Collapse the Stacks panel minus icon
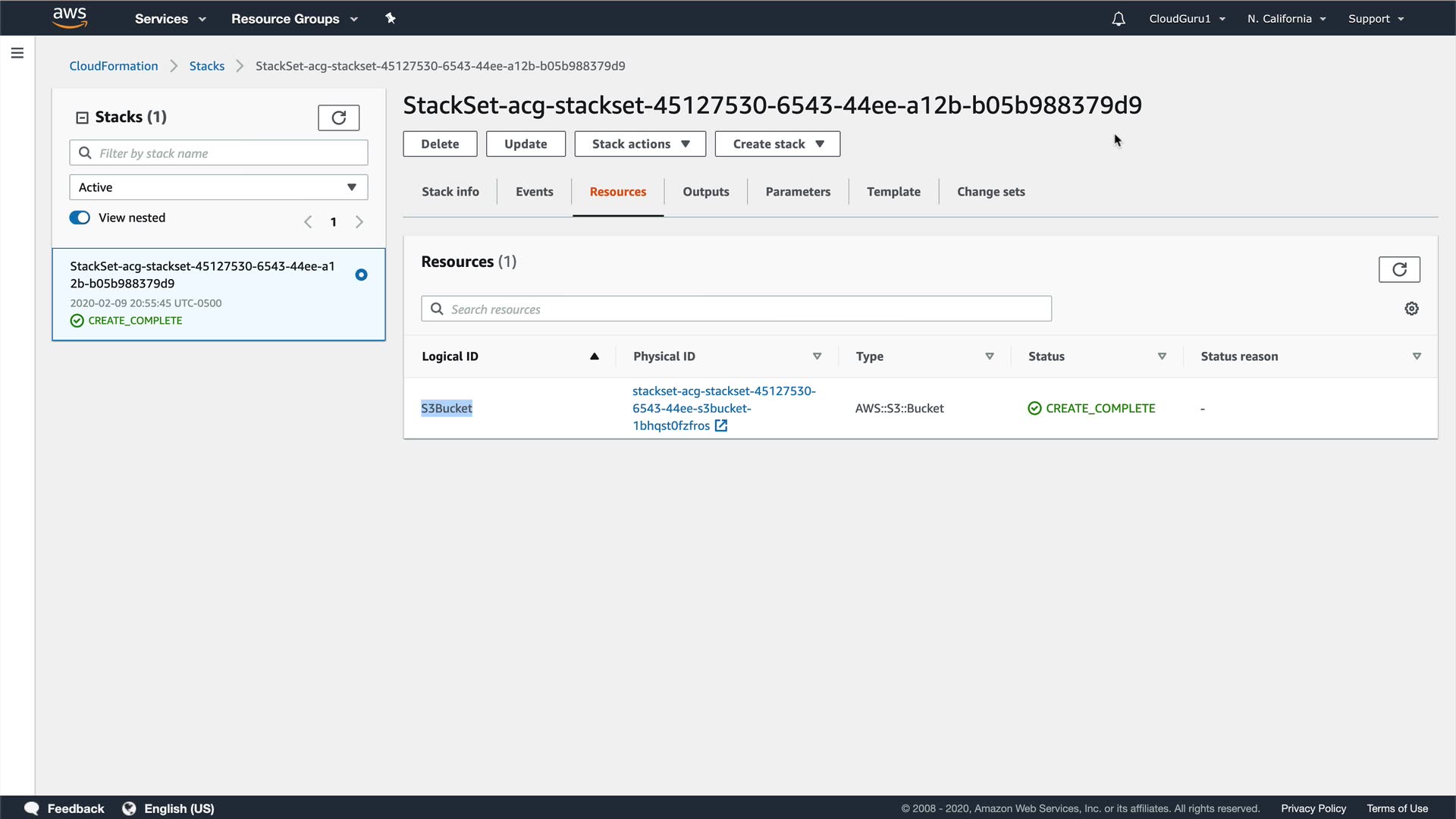The image size is (1456, 819). [82, 118]
